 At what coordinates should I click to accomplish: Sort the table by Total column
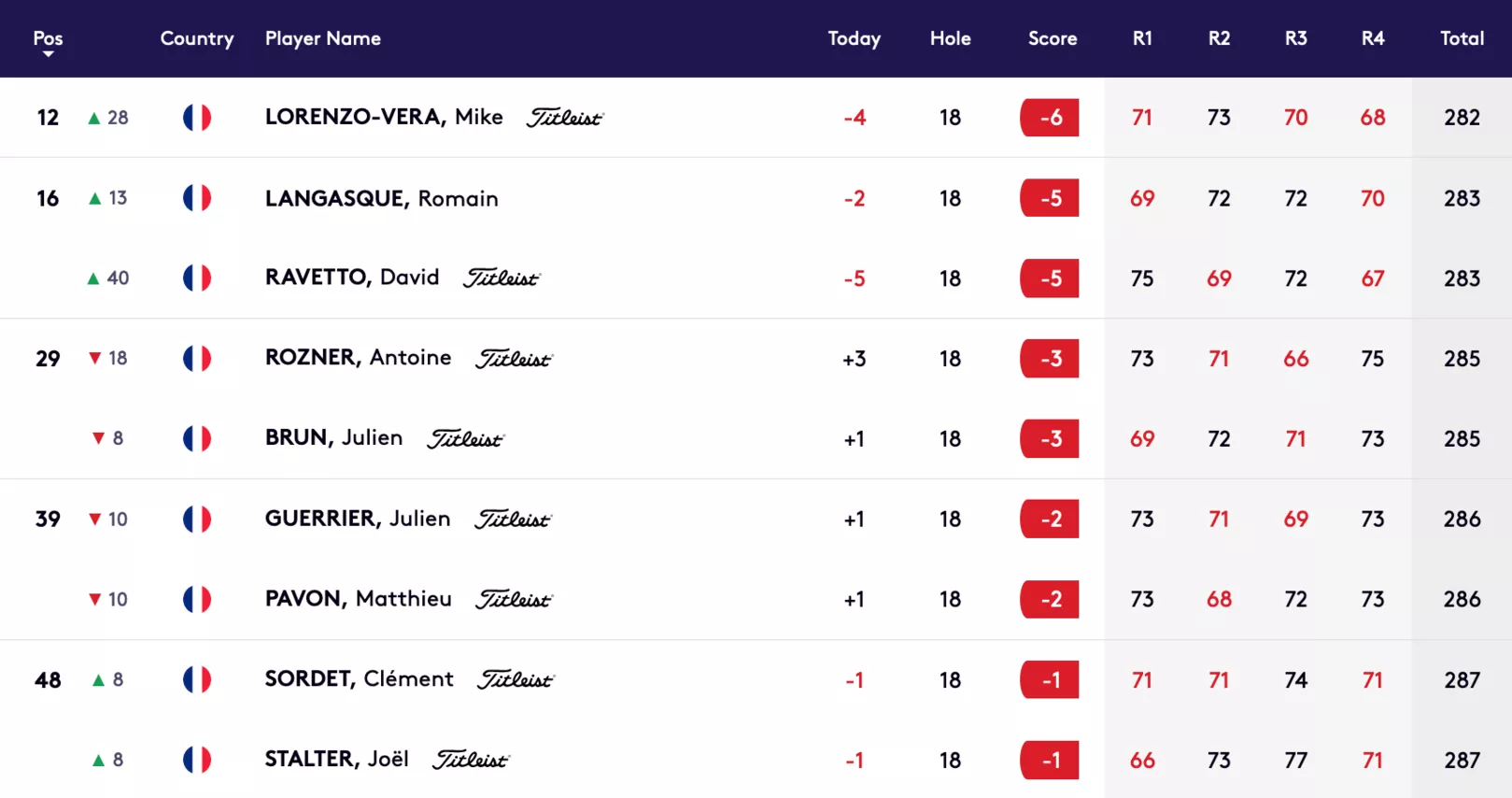point(1462,38)
